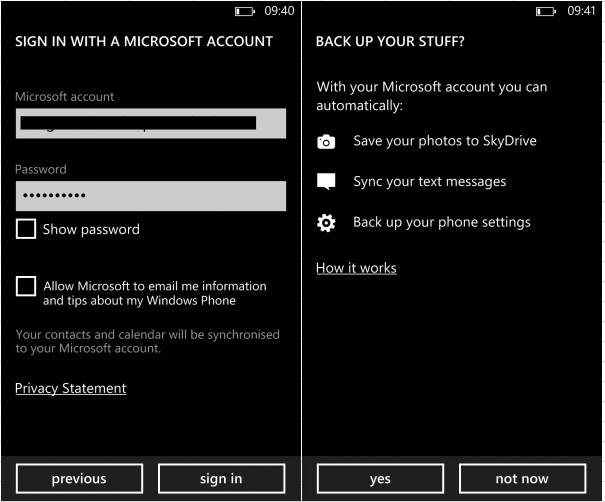Viewport: 605px width, 502px height.
Task: Click the 'Password' field label
Action: [x=41, y=169]
